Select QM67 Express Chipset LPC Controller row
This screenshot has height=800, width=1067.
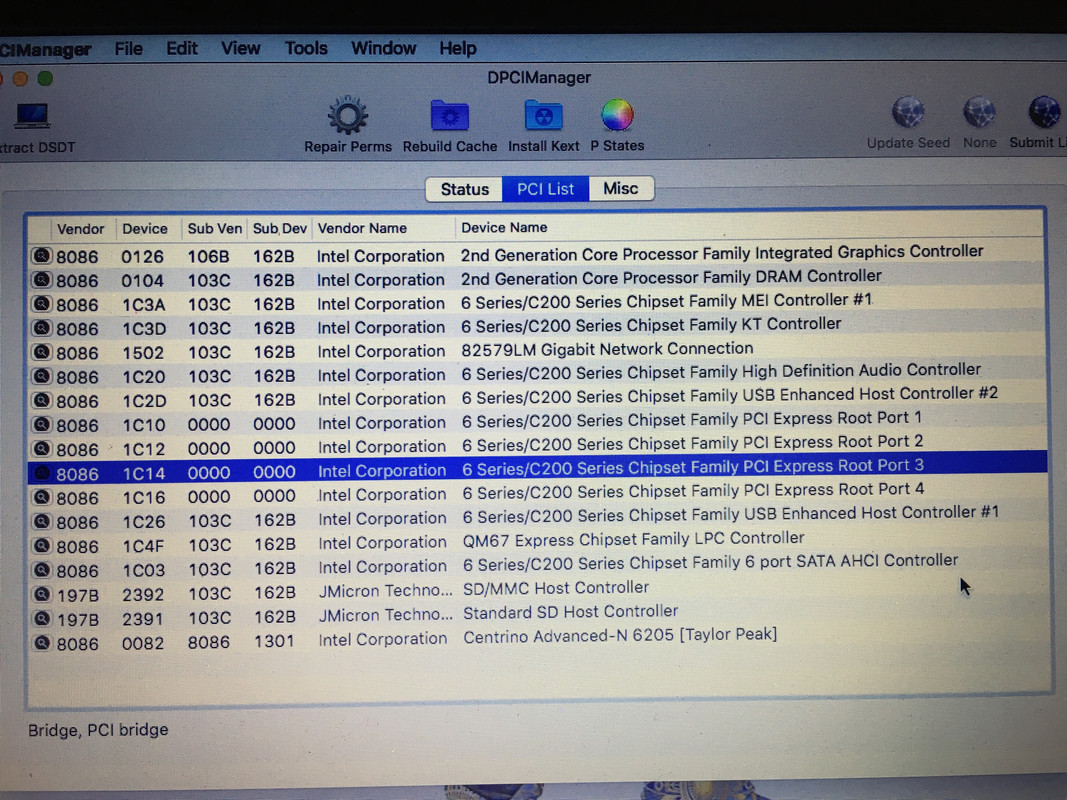click(536, 544)
